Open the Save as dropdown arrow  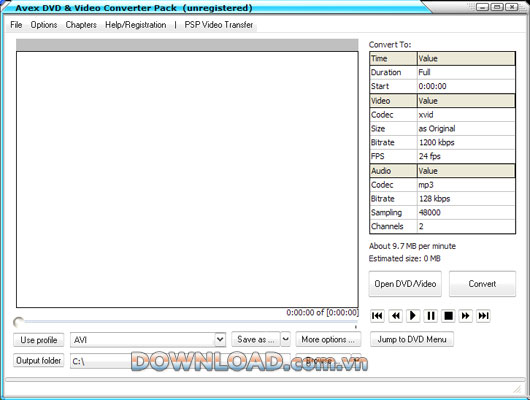tap(285, 339)
